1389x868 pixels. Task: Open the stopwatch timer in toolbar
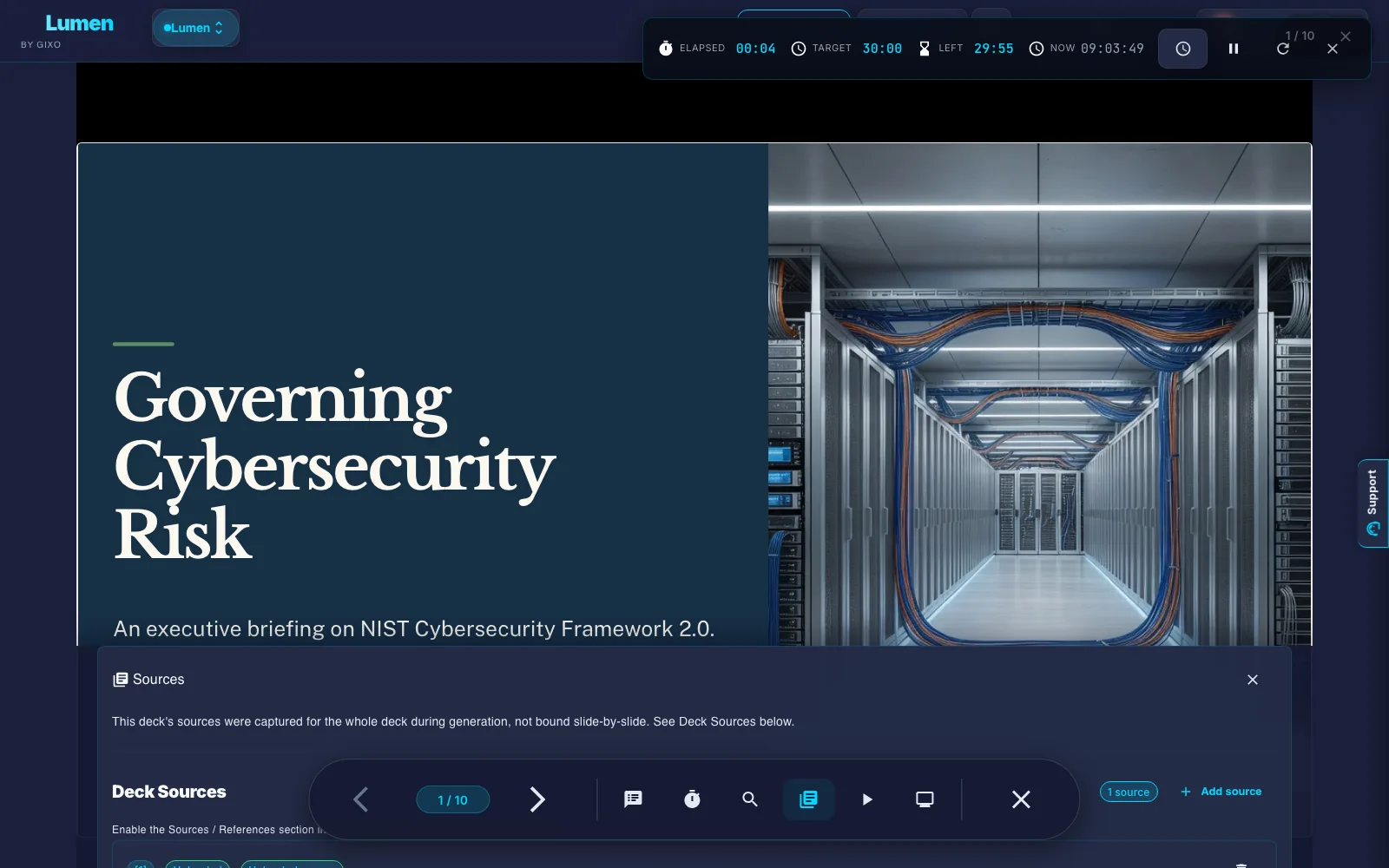(x=692, y=799)
